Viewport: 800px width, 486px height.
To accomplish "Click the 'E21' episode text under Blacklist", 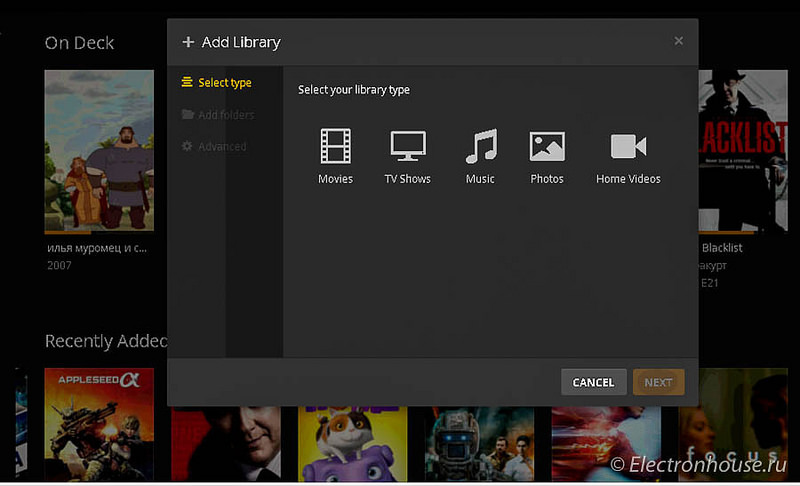I will 709,283.
